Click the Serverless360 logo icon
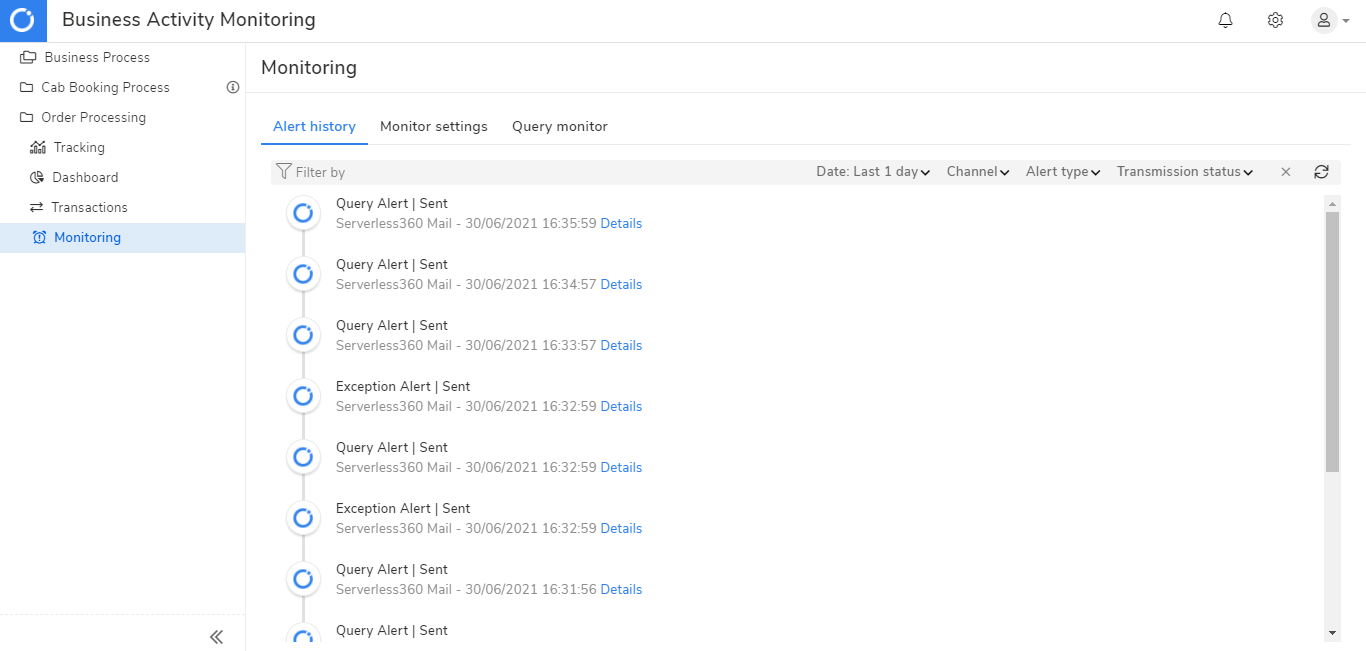The height and width of the screenshot is (651, 1366). click(x=23, y=20)
